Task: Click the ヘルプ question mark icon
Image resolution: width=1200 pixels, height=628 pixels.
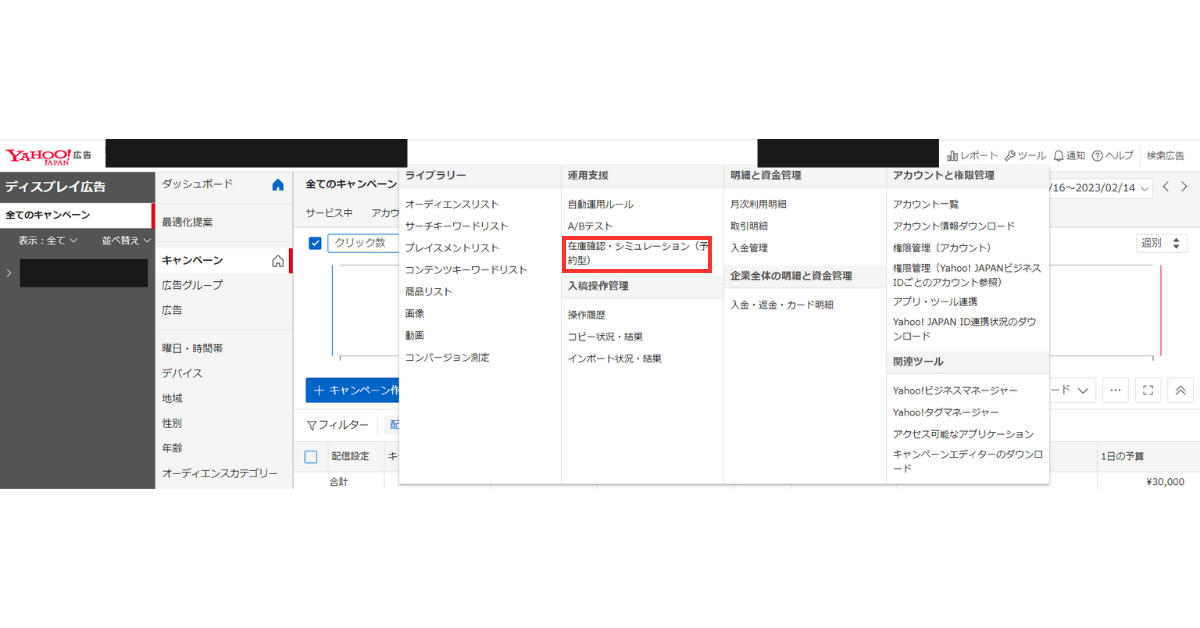Action: click(1097, 156)
